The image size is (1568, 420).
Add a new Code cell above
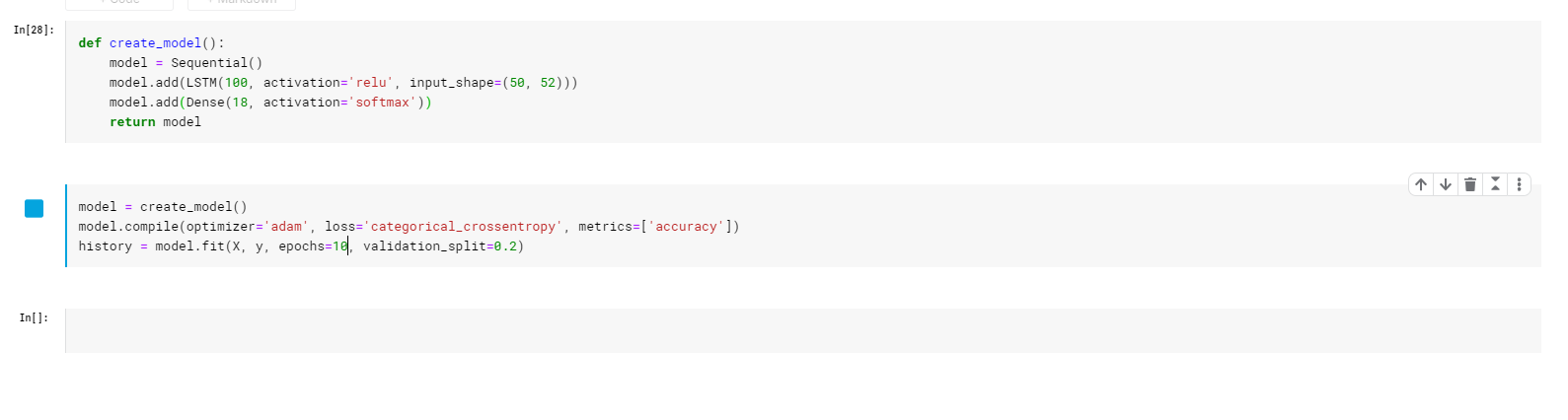point(119,4)
